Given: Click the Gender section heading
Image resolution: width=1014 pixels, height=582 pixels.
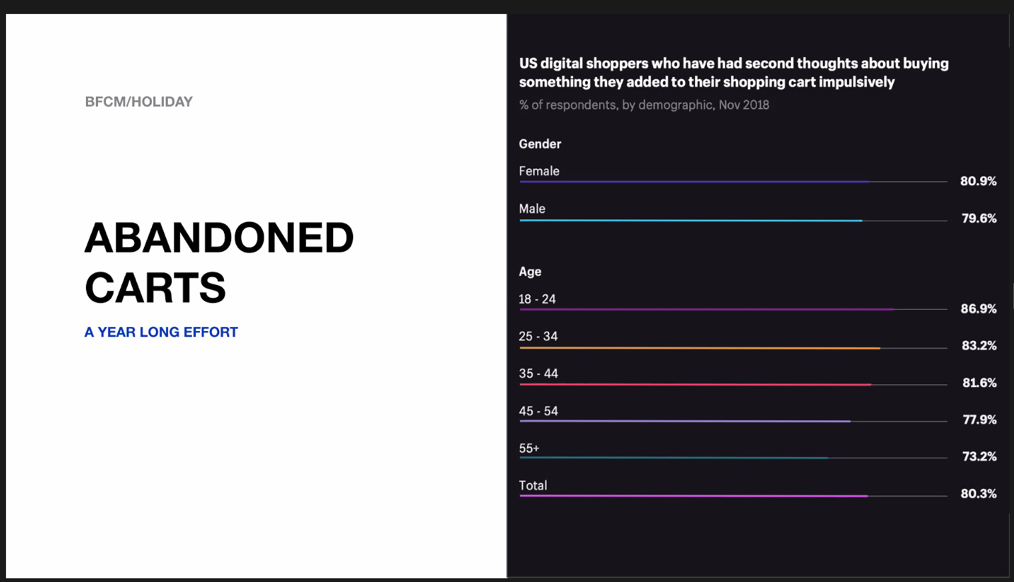Looking at the screenshot, I should pyautogui.click(x=540, y=144).
